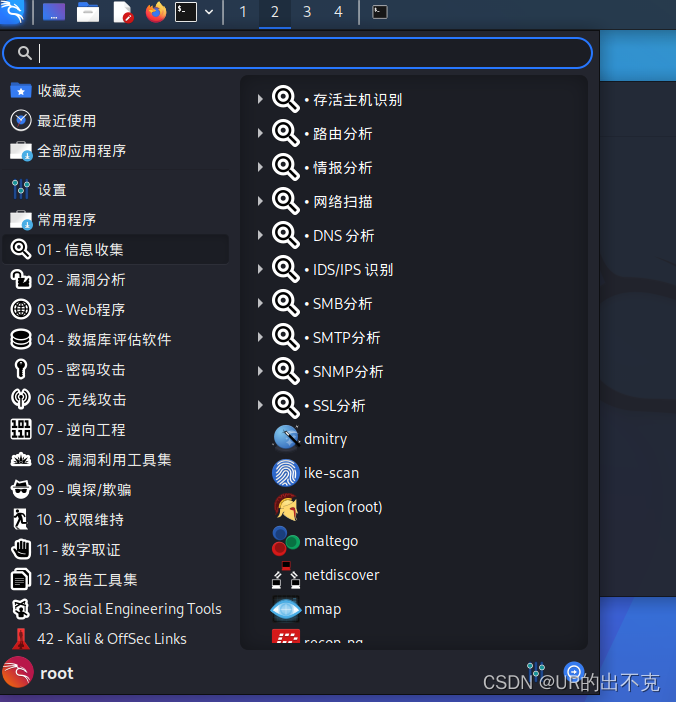Expand IDS/IPS 识别 submenu arrow
This screenshot has width=676, height=702.
tap(260, 270)
